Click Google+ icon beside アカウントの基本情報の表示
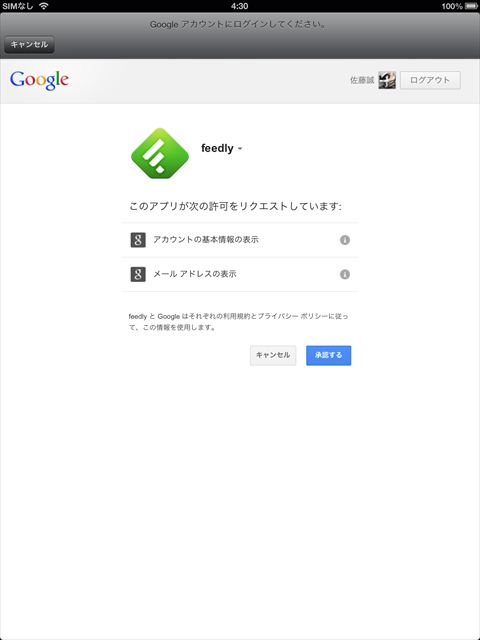Viewport: 480px width, 640px height. click(x=138, y=240)
